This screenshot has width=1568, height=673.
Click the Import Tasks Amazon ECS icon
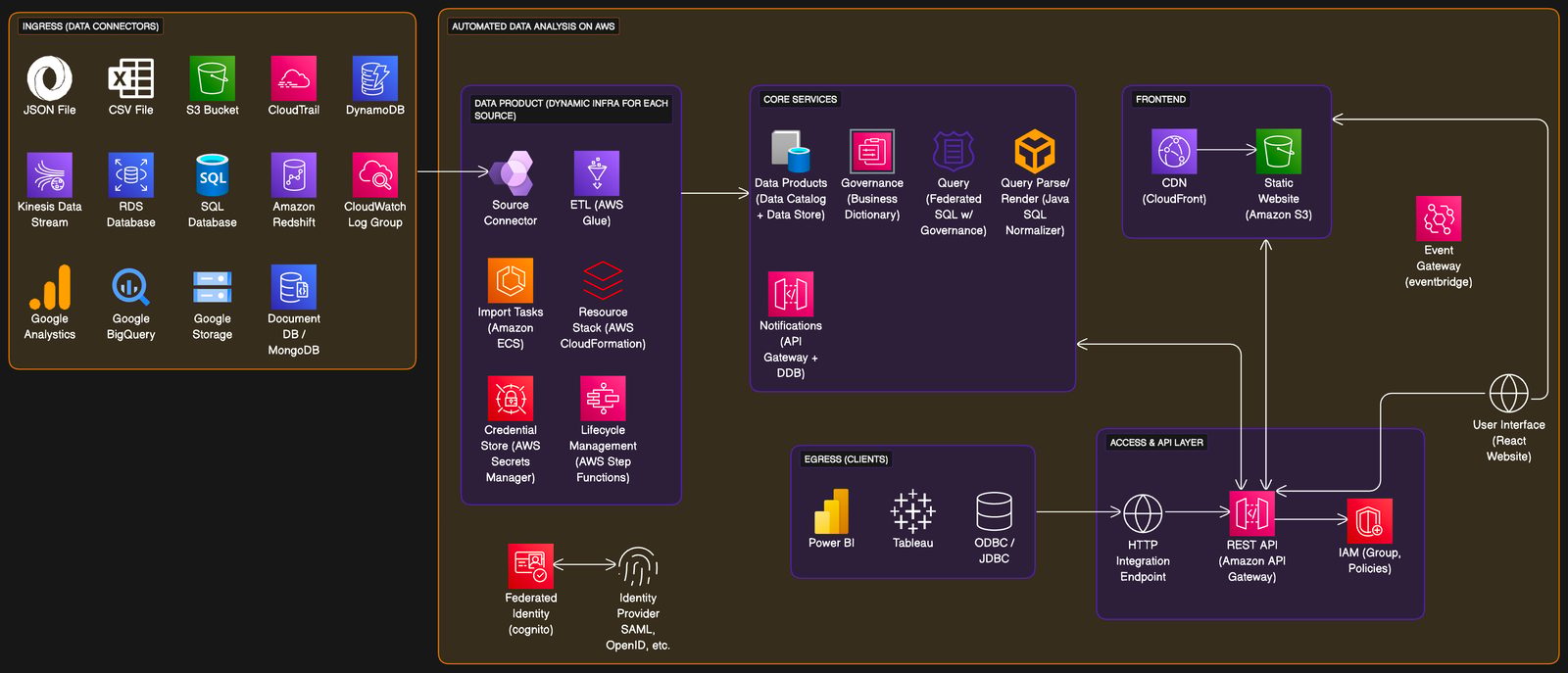coord(511,281)
